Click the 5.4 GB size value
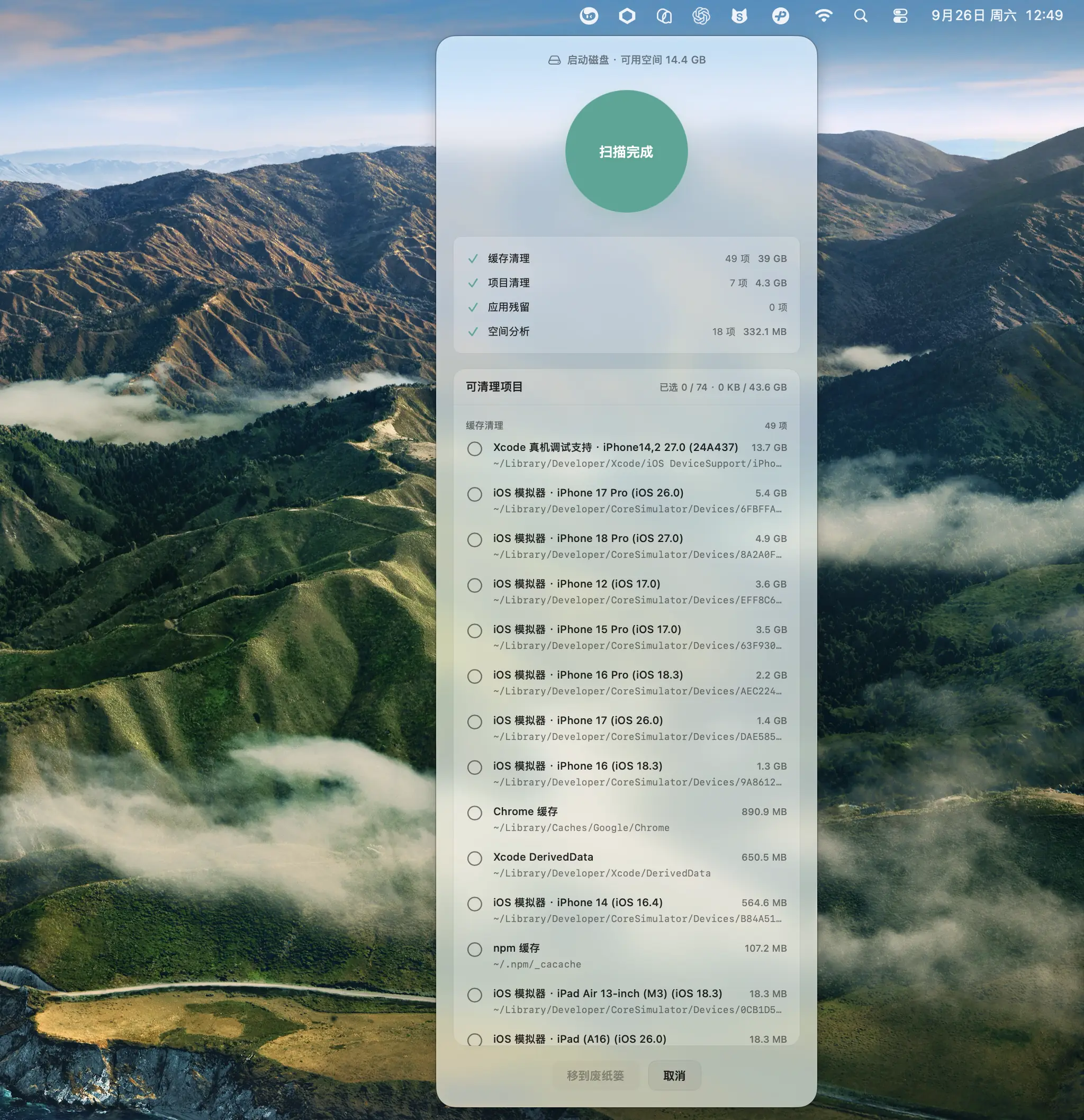The image size is (1084, 1120). point(771,493)
